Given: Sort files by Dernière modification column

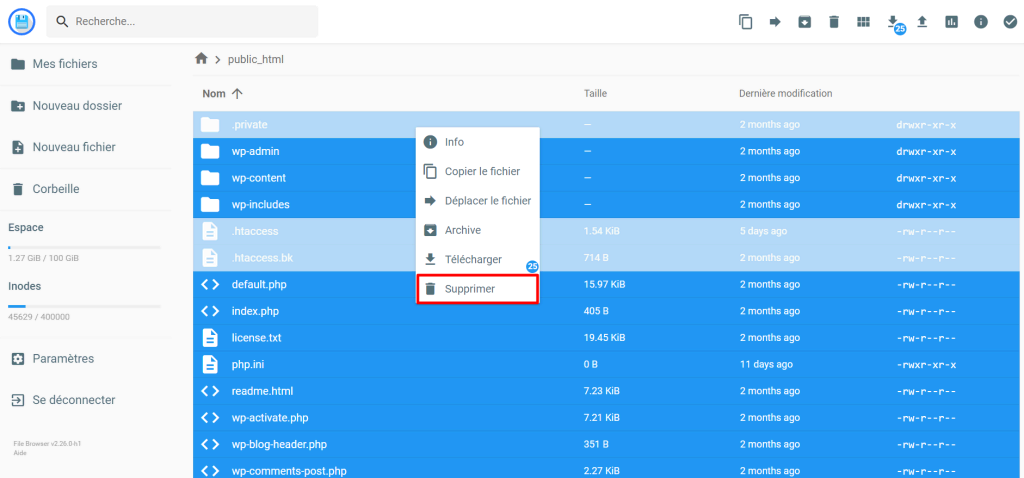Looking at the screenshot, I should (x=785, y=93).
